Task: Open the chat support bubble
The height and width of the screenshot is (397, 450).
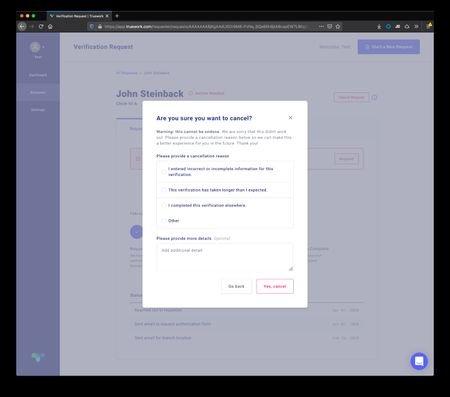Action: (x=419, y=361)
